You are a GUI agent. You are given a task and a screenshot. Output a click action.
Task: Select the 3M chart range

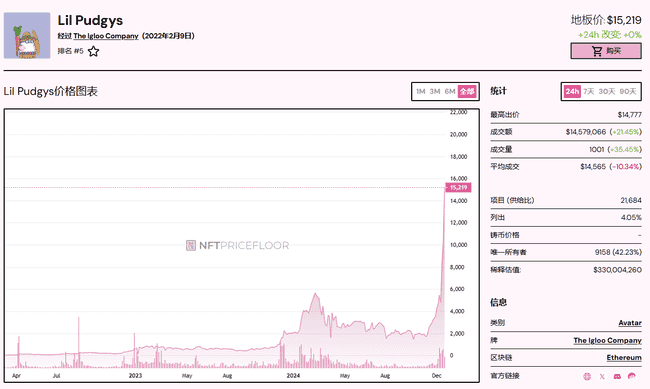tap(435, 91)
